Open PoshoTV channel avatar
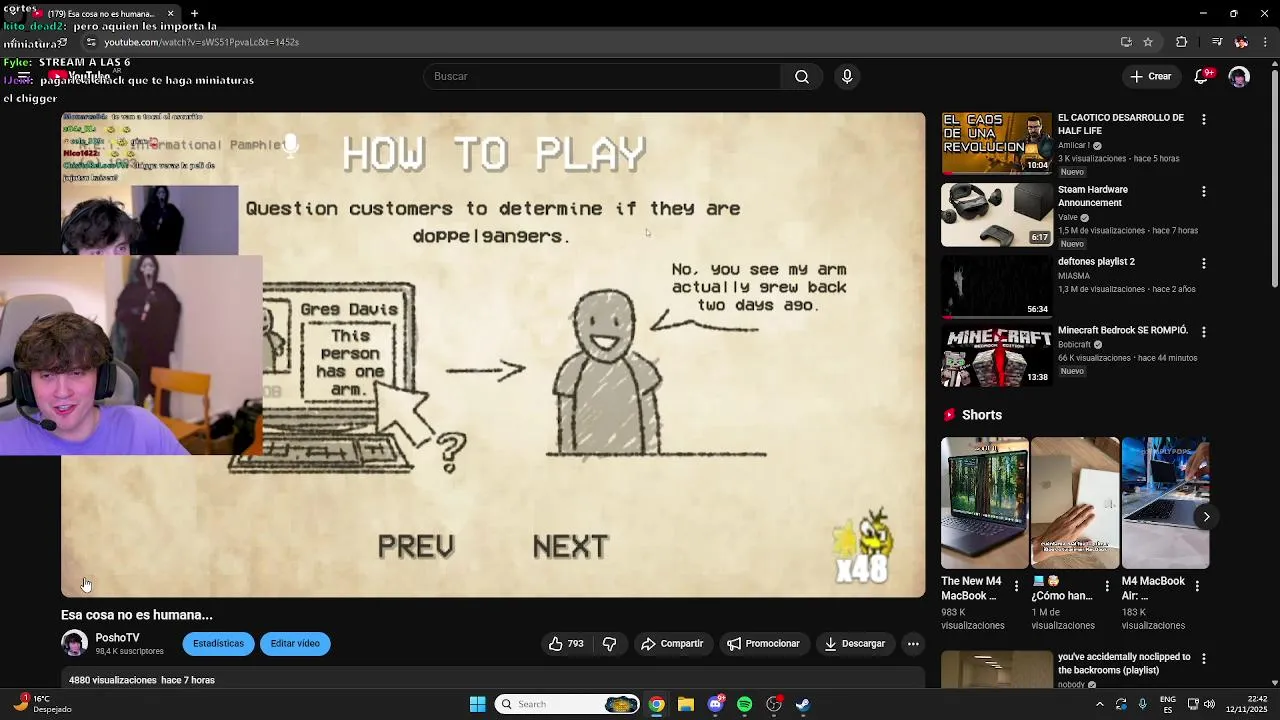 coord(74,643)
